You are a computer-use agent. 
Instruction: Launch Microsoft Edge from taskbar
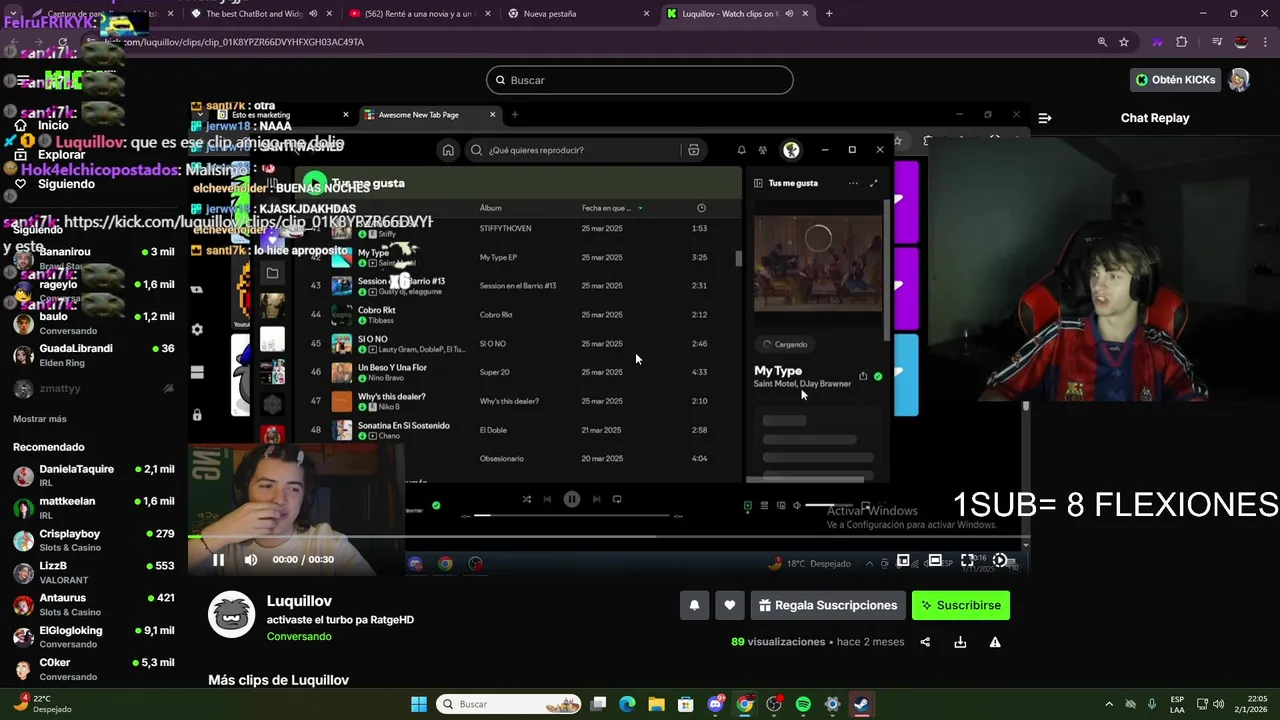(627, 704)
